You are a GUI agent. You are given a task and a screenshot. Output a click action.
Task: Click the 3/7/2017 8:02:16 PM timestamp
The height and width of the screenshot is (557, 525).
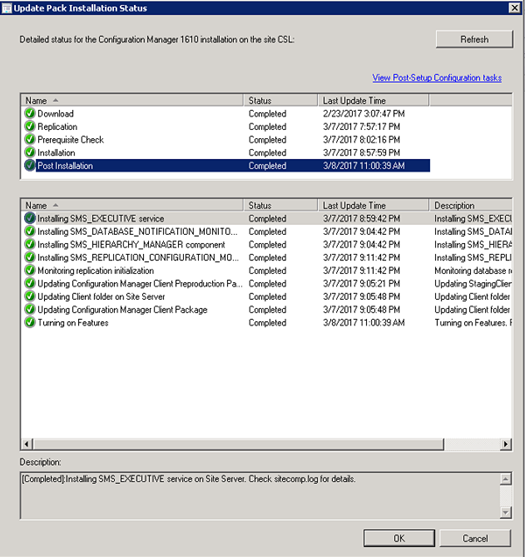point(362,140)
